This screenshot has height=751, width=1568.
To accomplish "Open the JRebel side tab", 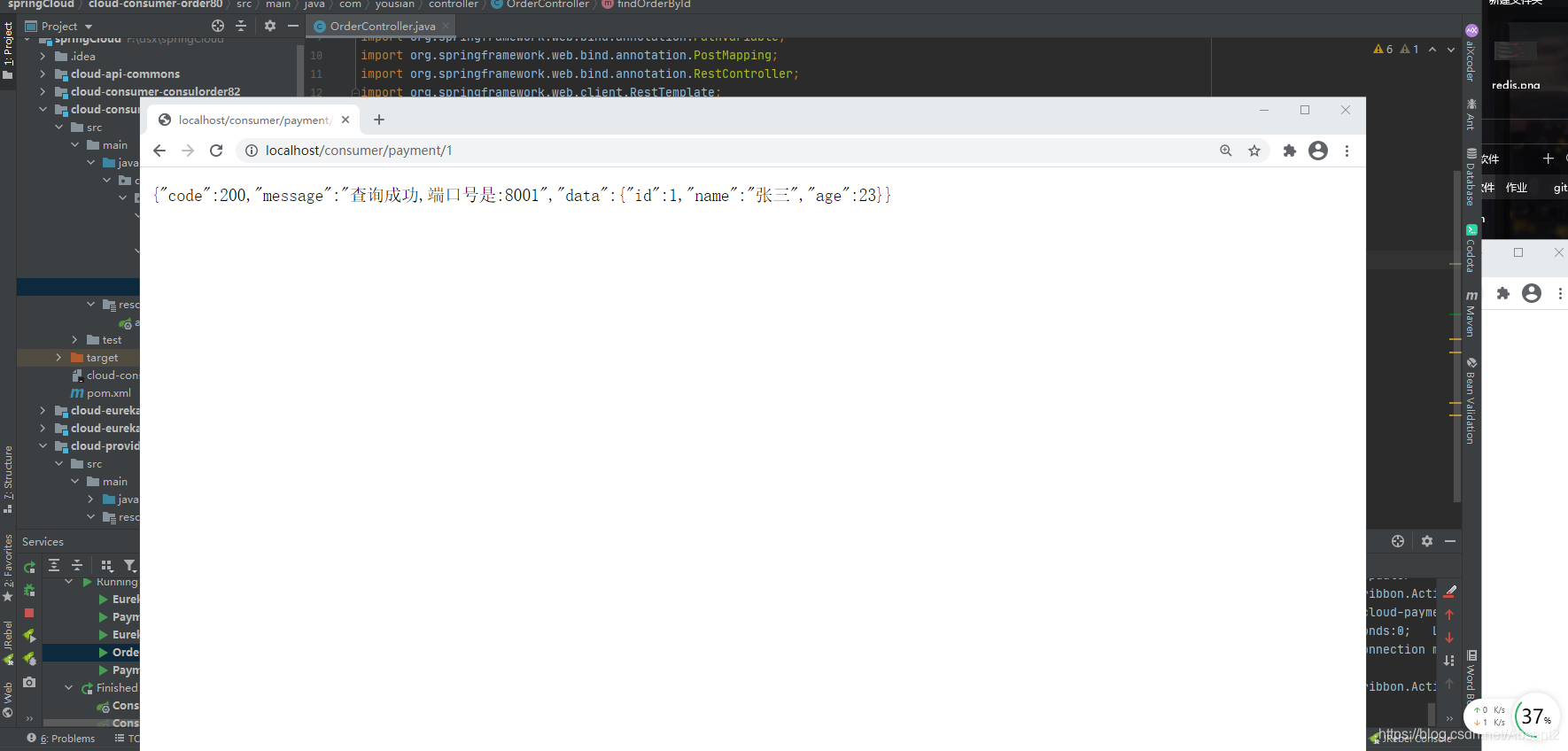I will 8,642.
